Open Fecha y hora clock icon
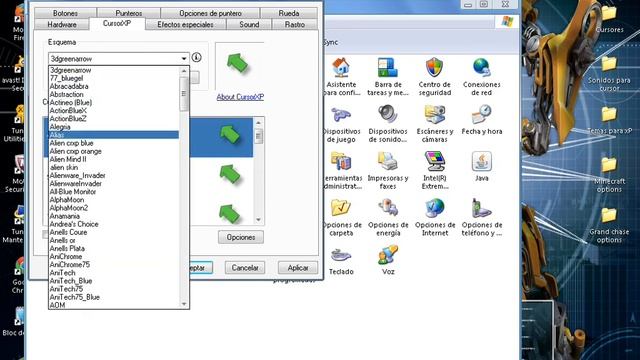The image size is (640, 360). coord(482,115)
